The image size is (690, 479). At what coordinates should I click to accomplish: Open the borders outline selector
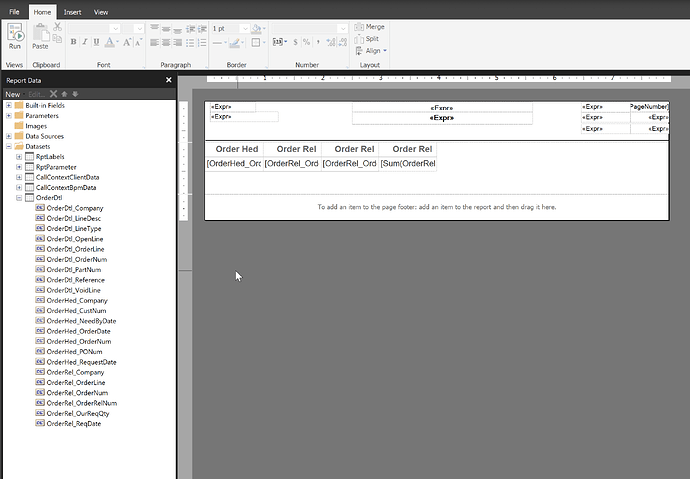point(258,43)
